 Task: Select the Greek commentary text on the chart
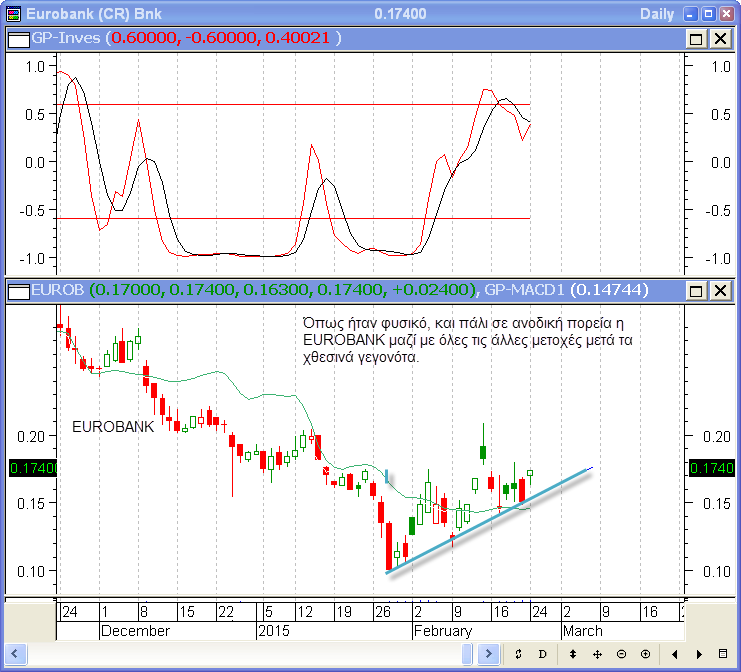pos(467,340)
